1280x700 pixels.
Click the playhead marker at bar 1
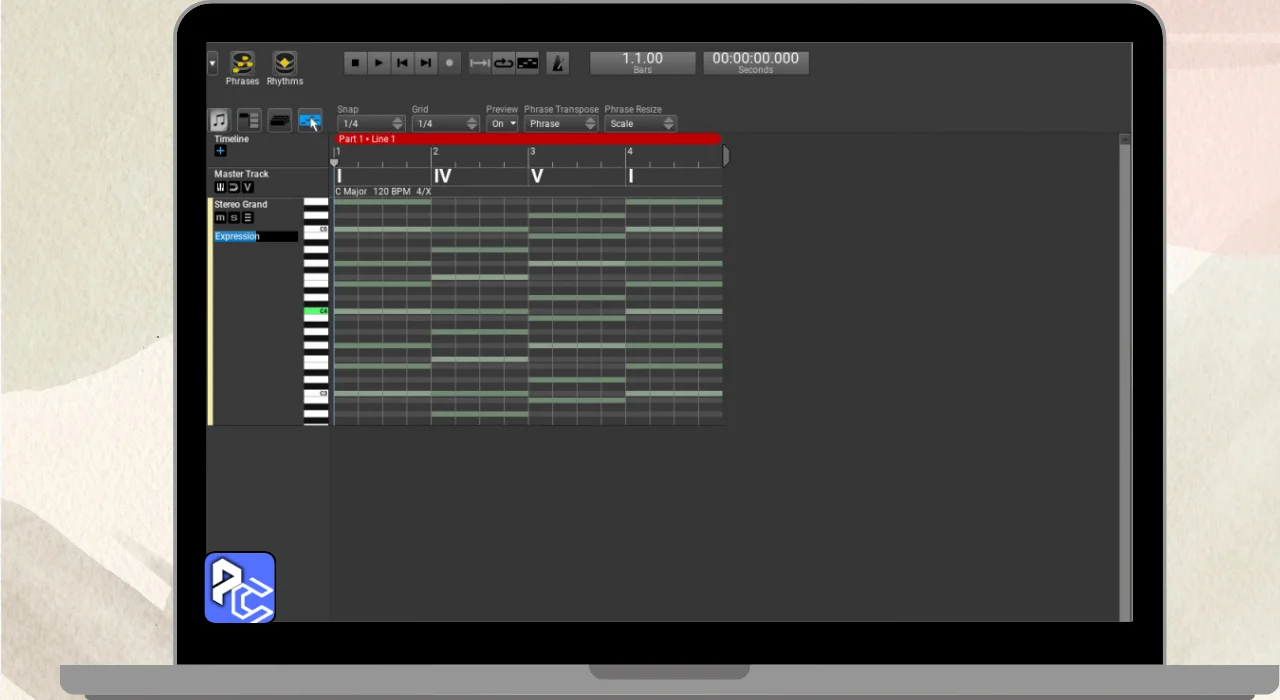[x=335, y=162]
